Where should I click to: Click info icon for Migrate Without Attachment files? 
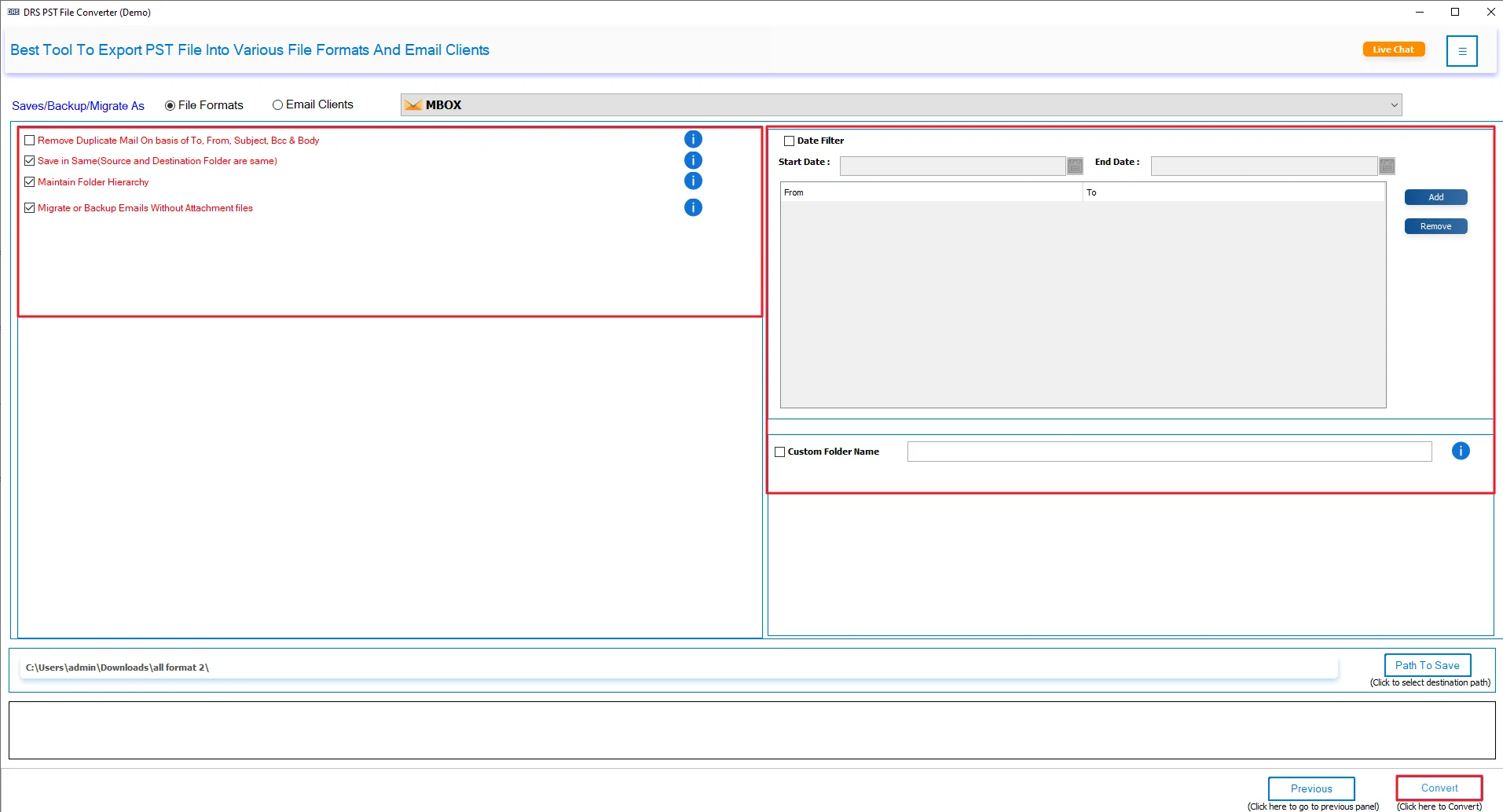[694, 207]
